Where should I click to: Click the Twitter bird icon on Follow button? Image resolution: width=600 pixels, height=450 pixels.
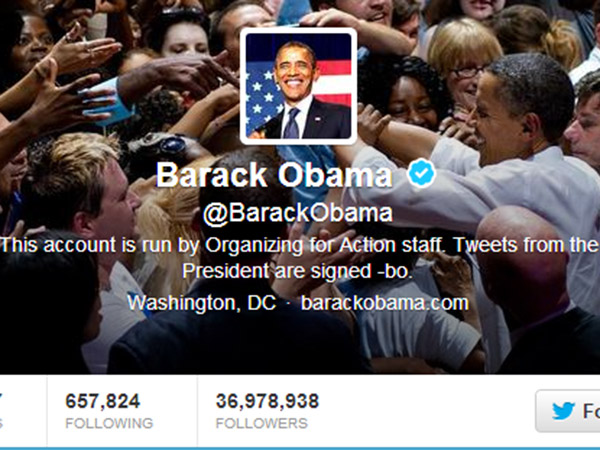coord(563,411)
